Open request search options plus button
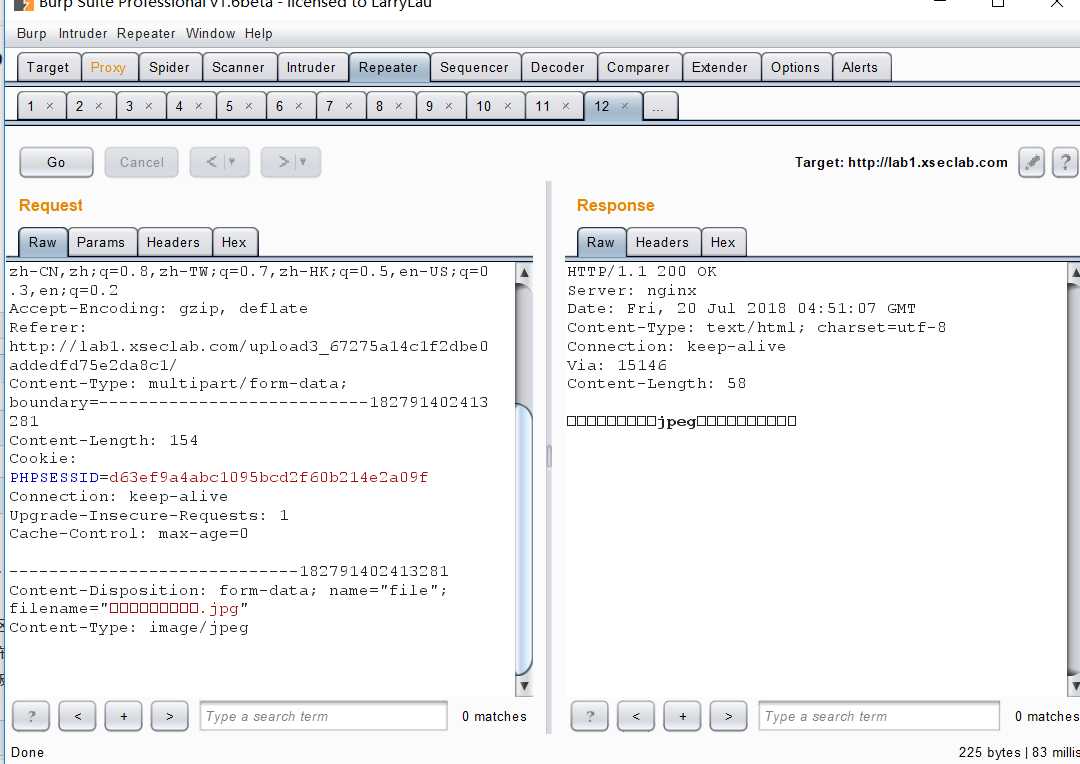This screenshot has height=764, width=1080. (x=123, y=716)
